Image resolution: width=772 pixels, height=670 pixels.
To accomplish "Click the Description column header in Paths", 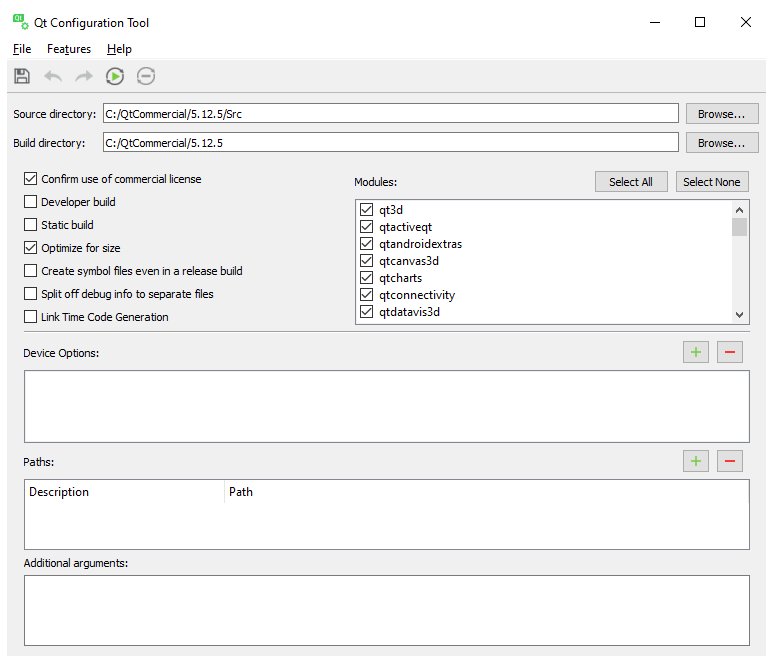I will (125, 492).
